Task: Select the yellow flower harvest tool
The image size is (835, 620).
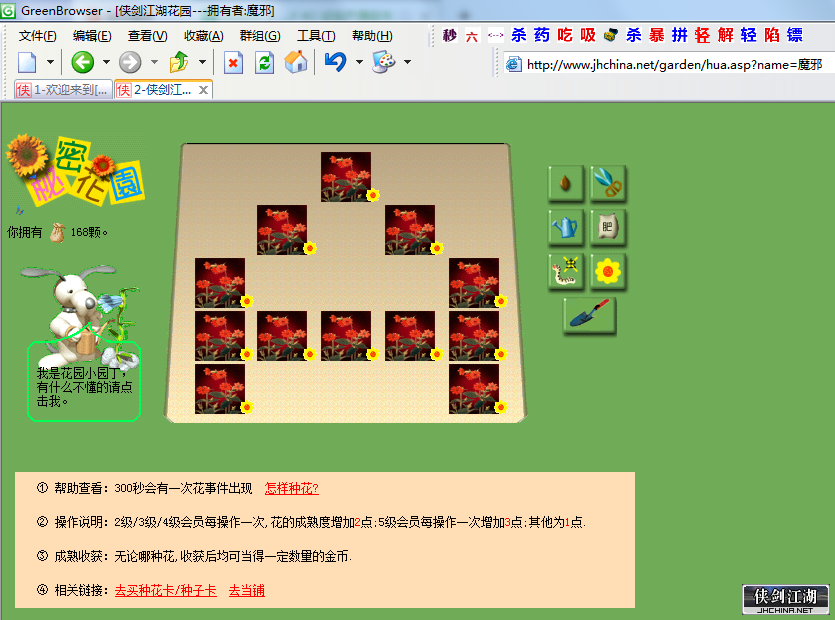Action: pos(608,272)
